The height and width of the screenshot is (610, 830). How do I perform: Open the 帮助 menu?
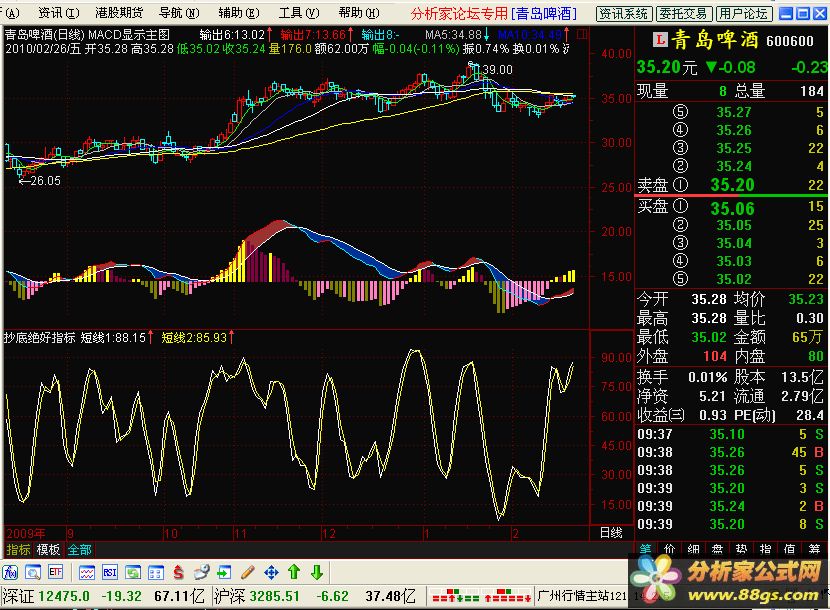click(x=359, y=13)
